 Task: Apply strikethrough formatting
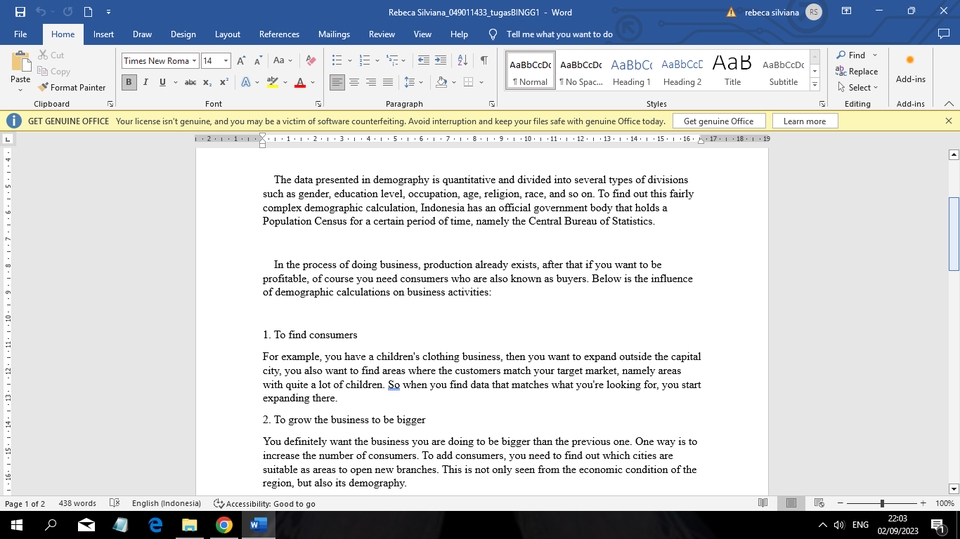click(x=190, y=82)
